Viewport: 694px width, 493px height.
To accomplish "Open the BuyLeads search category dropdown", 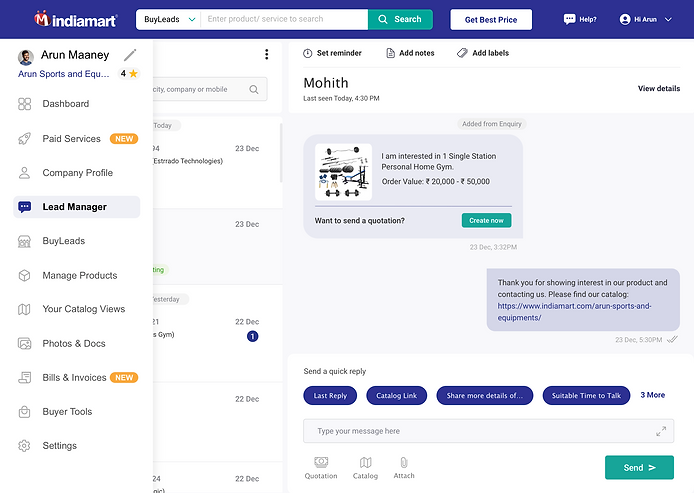I will coord(169,19).
